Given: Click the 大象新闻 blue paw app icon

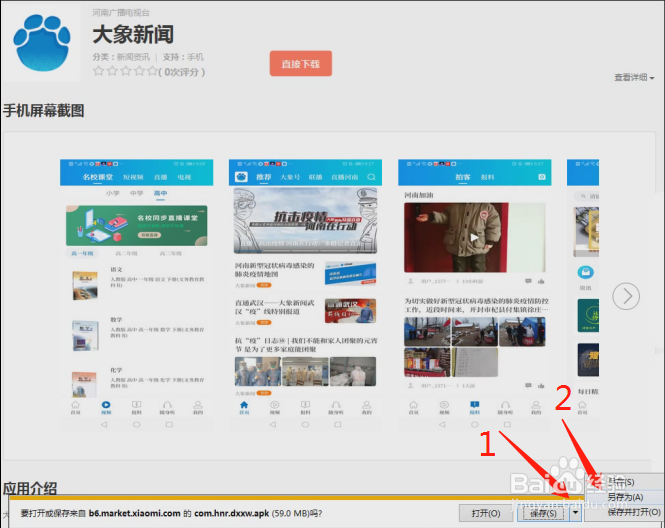Looking at the screenshot, I should [x=42, y=42].
